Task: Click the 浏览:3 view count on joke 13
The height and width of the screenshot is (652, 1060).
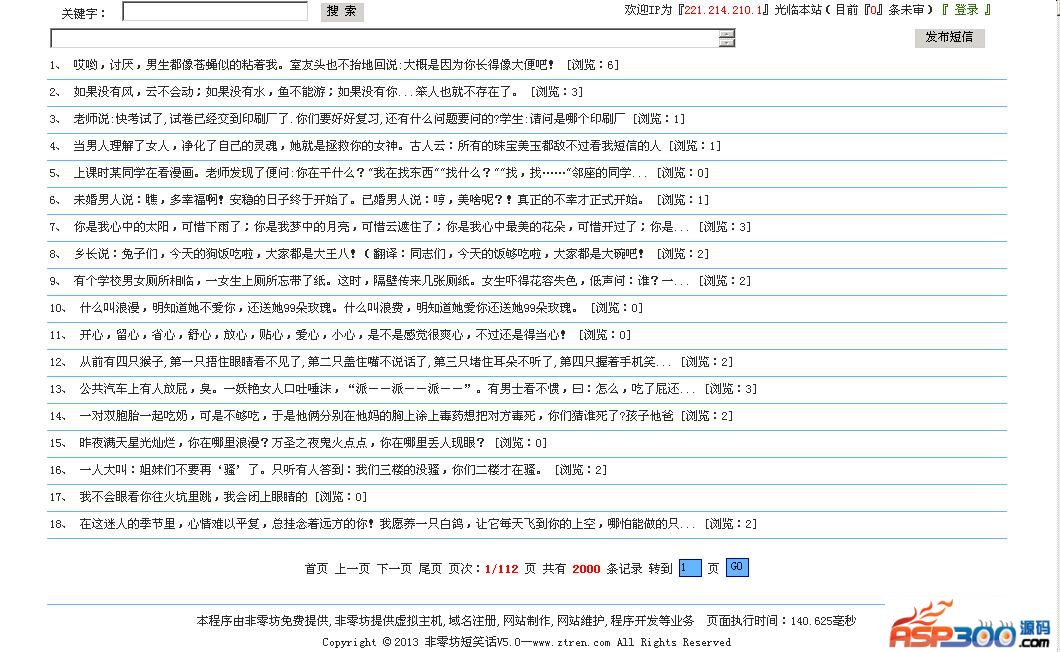Action: [731, 390]
